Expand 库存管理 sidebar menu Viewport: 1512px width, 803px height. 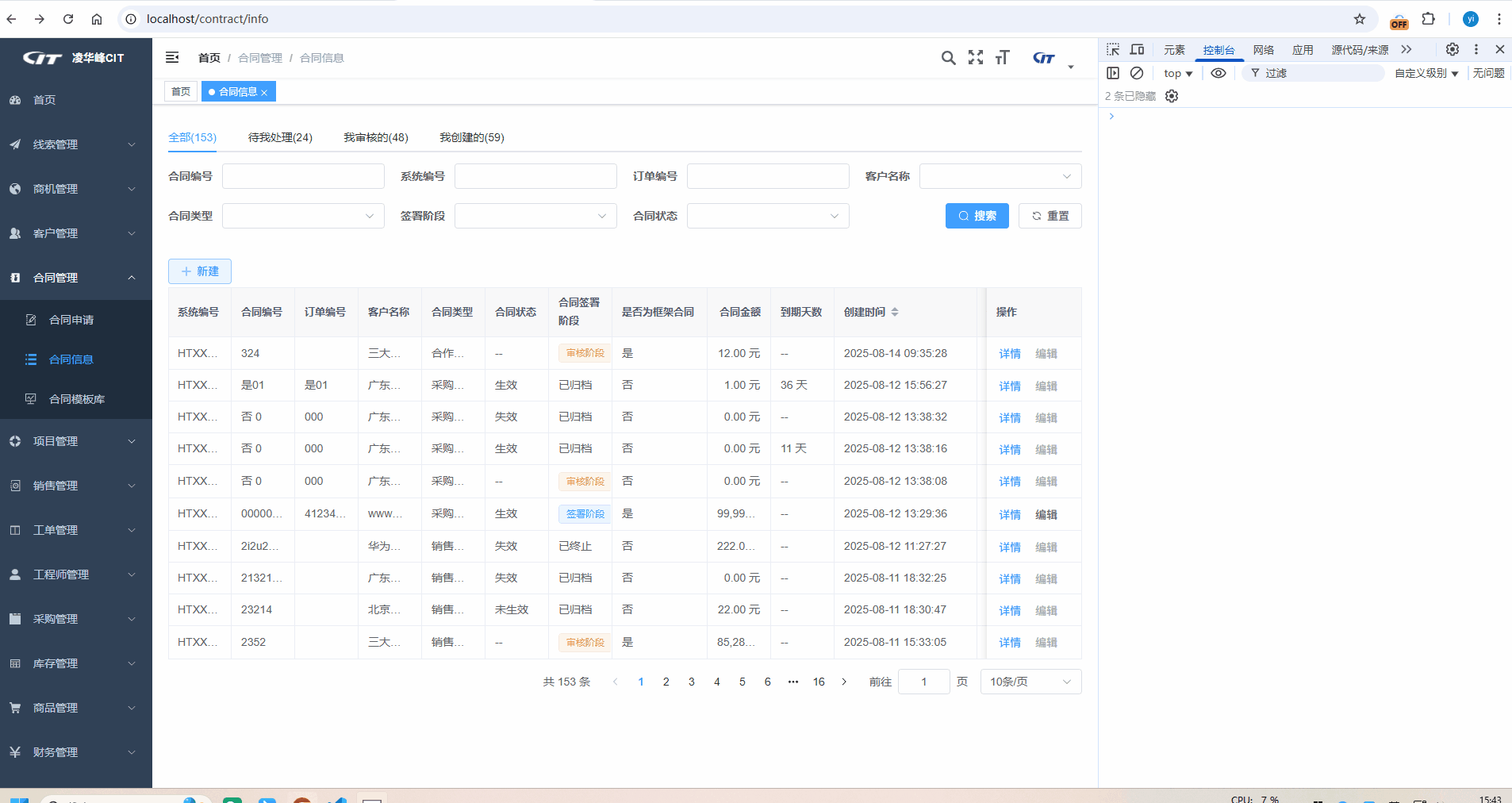[76, 663]
